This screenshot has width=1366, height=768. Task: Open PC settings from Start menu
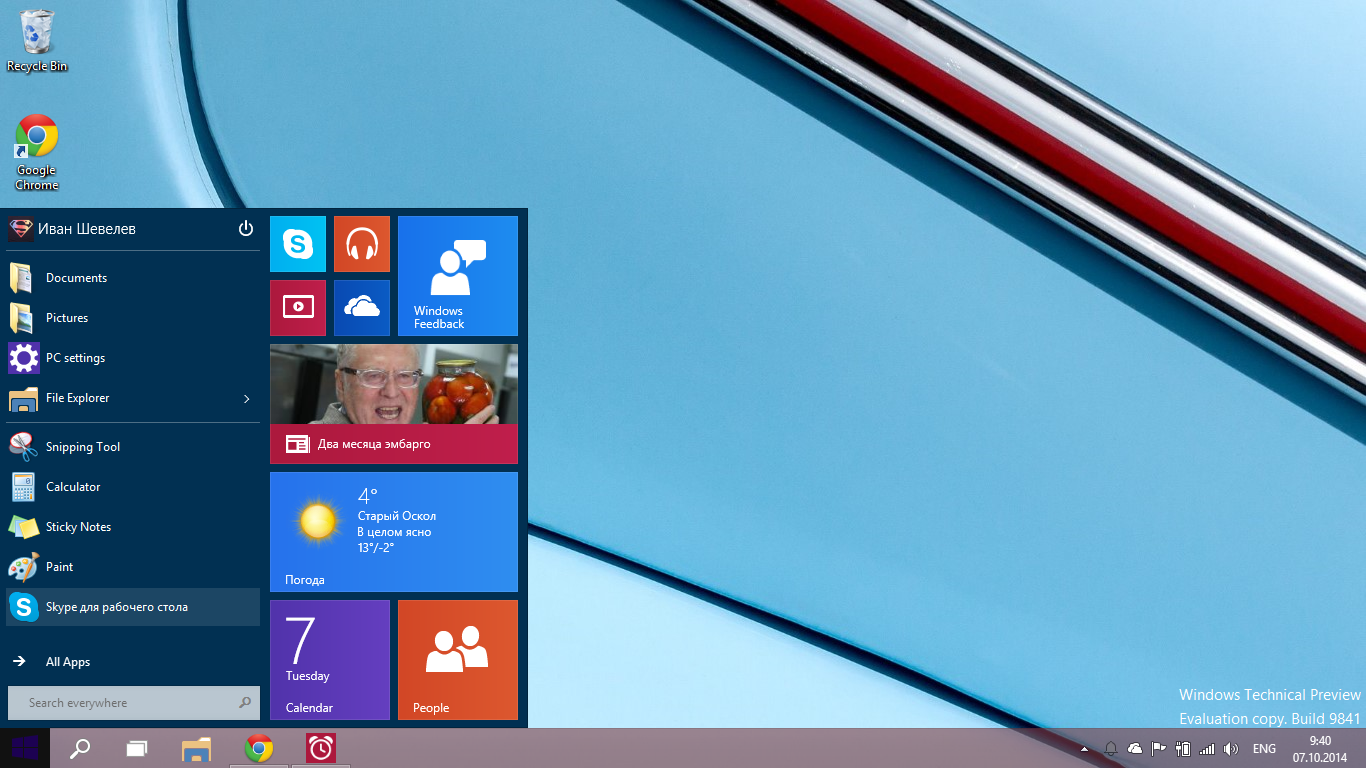click(x=75, y=358)
